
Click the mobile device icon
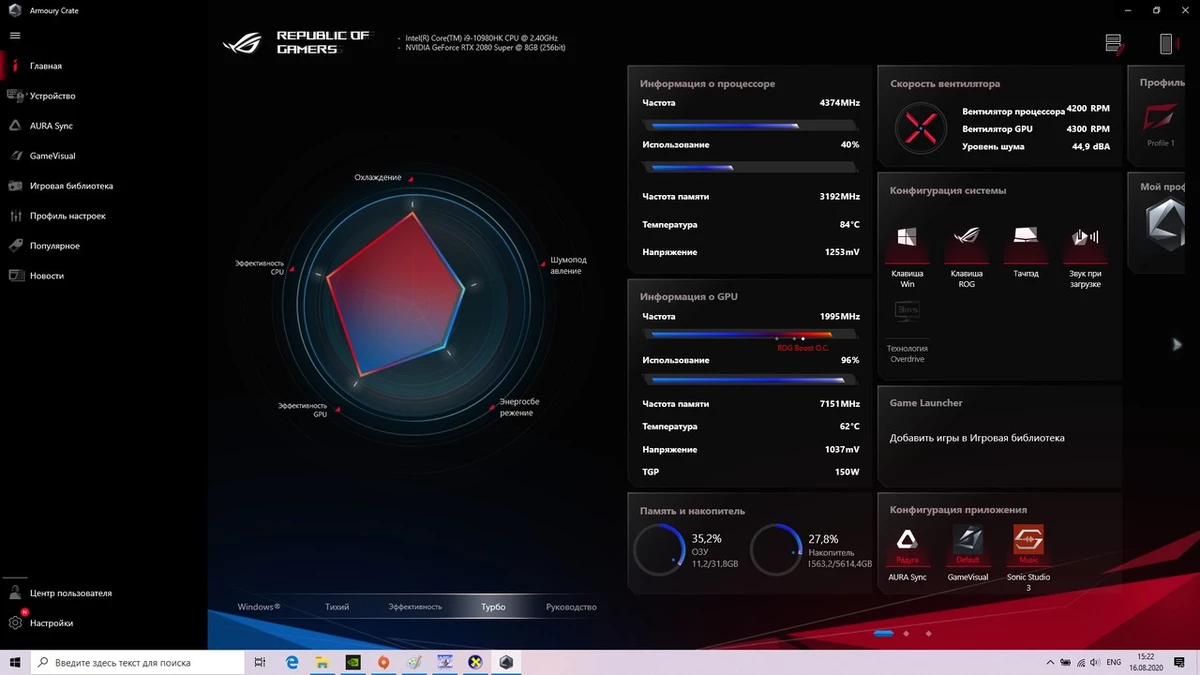1166,43
